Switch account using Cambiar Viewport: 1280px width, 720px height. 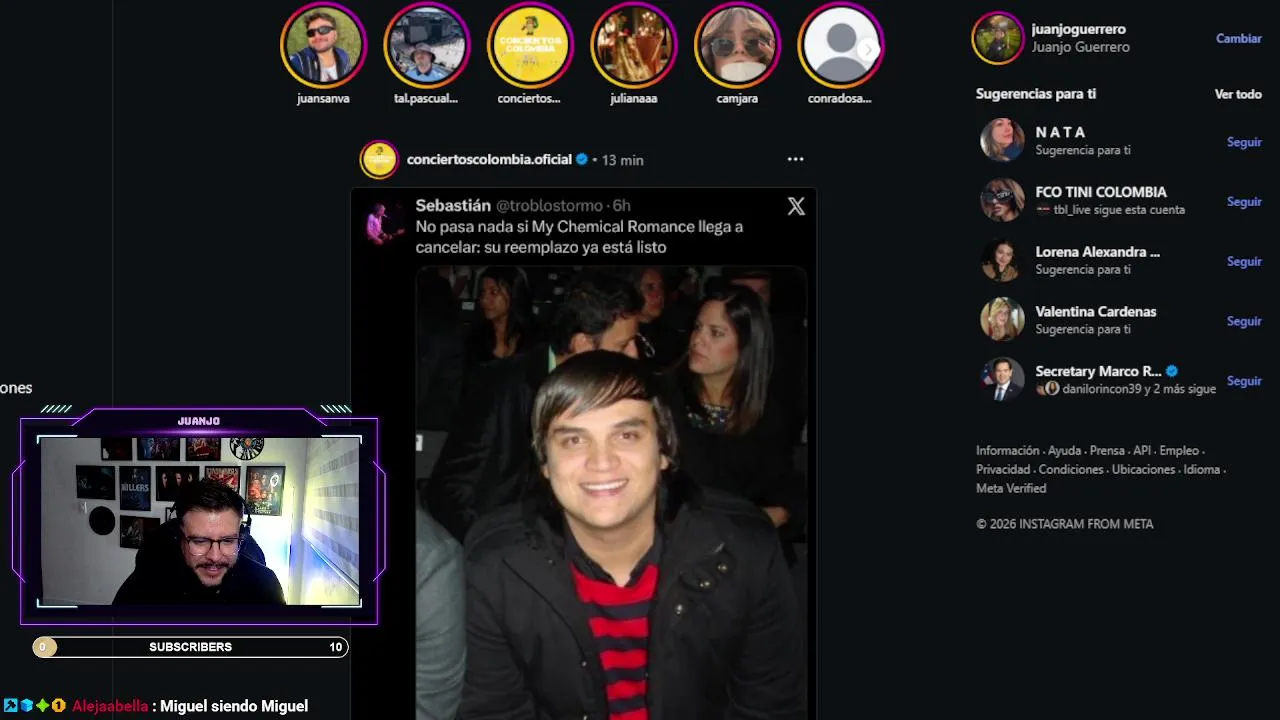[x=1238, y=38]
